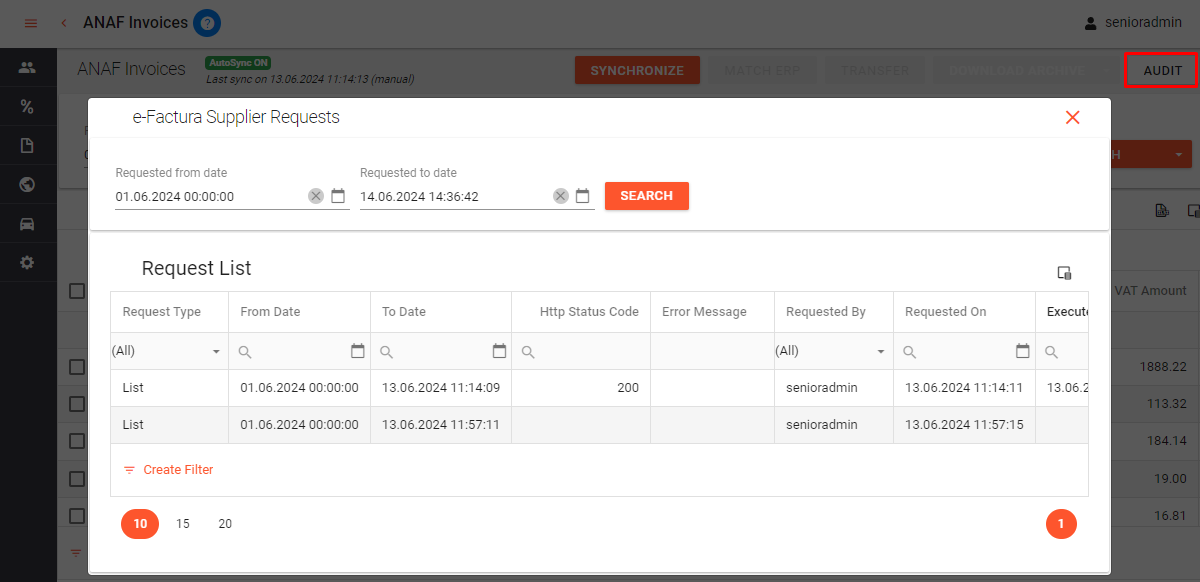
Task: Set page size to 15
Action: [183, 524]
